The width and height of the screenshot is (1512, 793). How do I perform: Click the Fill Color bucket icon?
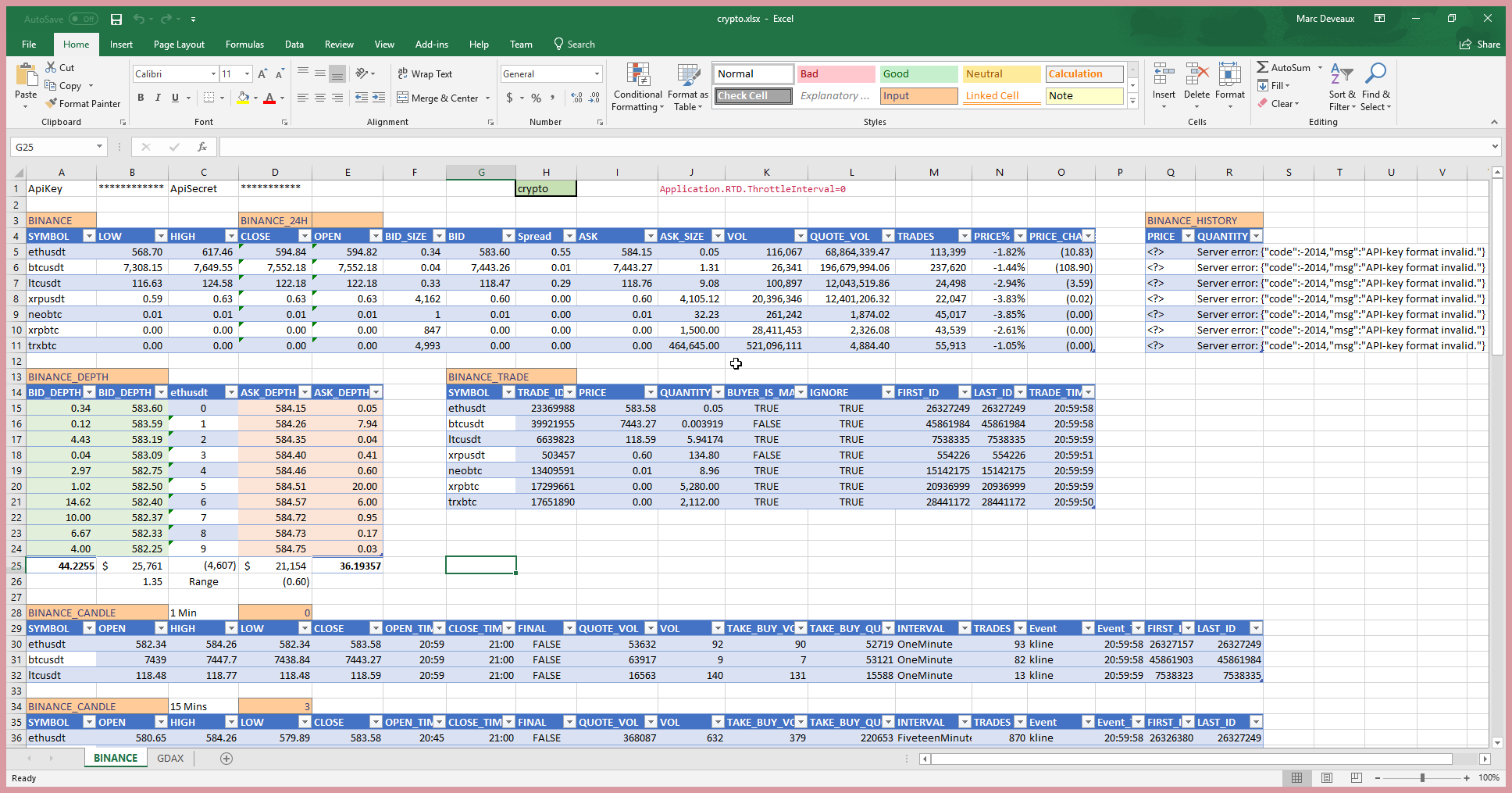[243, 98]
